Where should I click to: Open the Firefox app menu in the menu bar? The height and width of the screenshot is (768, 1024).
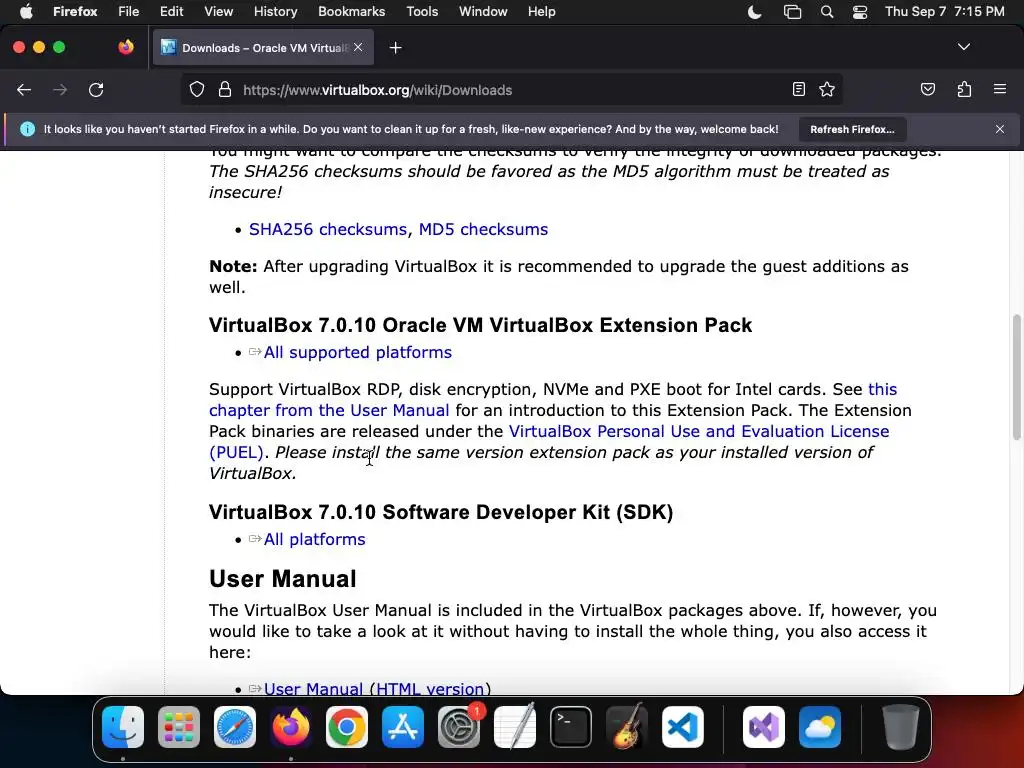coord(75,12)
